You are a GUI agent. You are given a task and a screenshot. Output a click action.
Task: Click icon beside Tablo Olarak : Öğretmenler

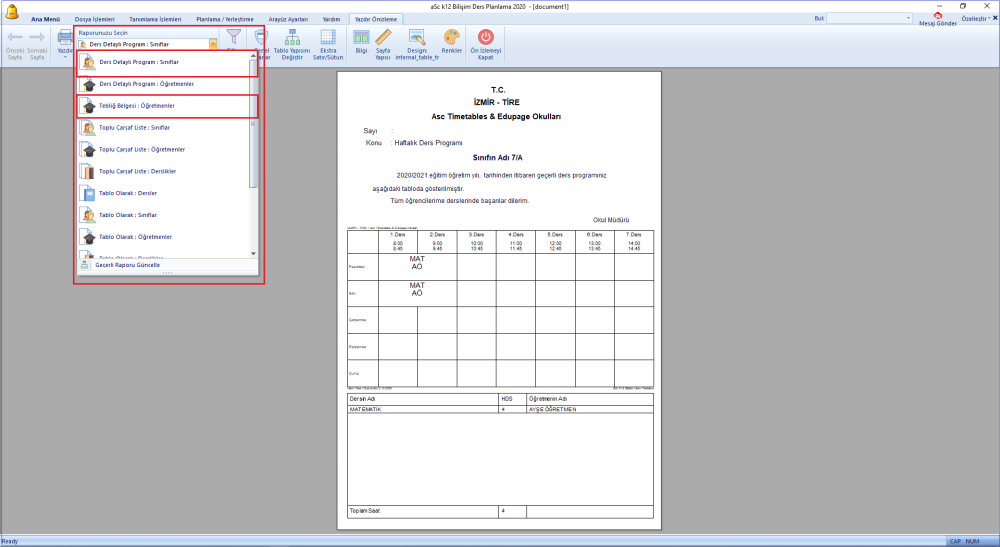89,237
